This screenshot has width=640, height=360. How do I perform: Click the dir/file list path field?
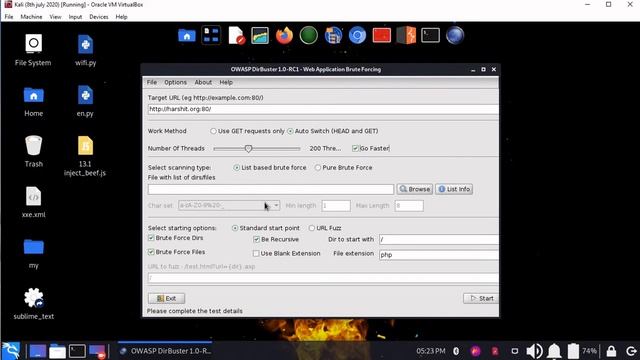coord(271,189)
